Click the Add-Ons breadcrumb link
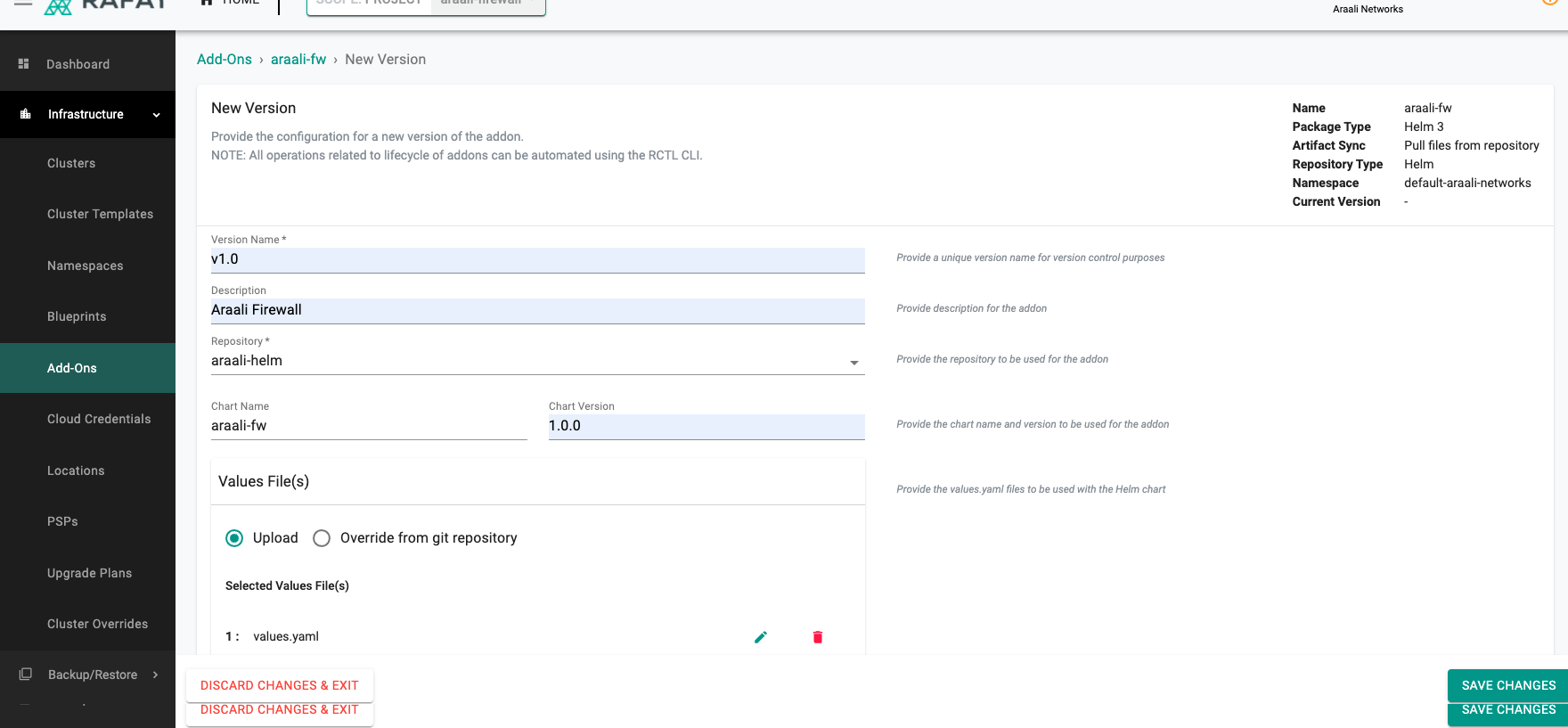The image size is (1568, 728). (x=225, y=59)
